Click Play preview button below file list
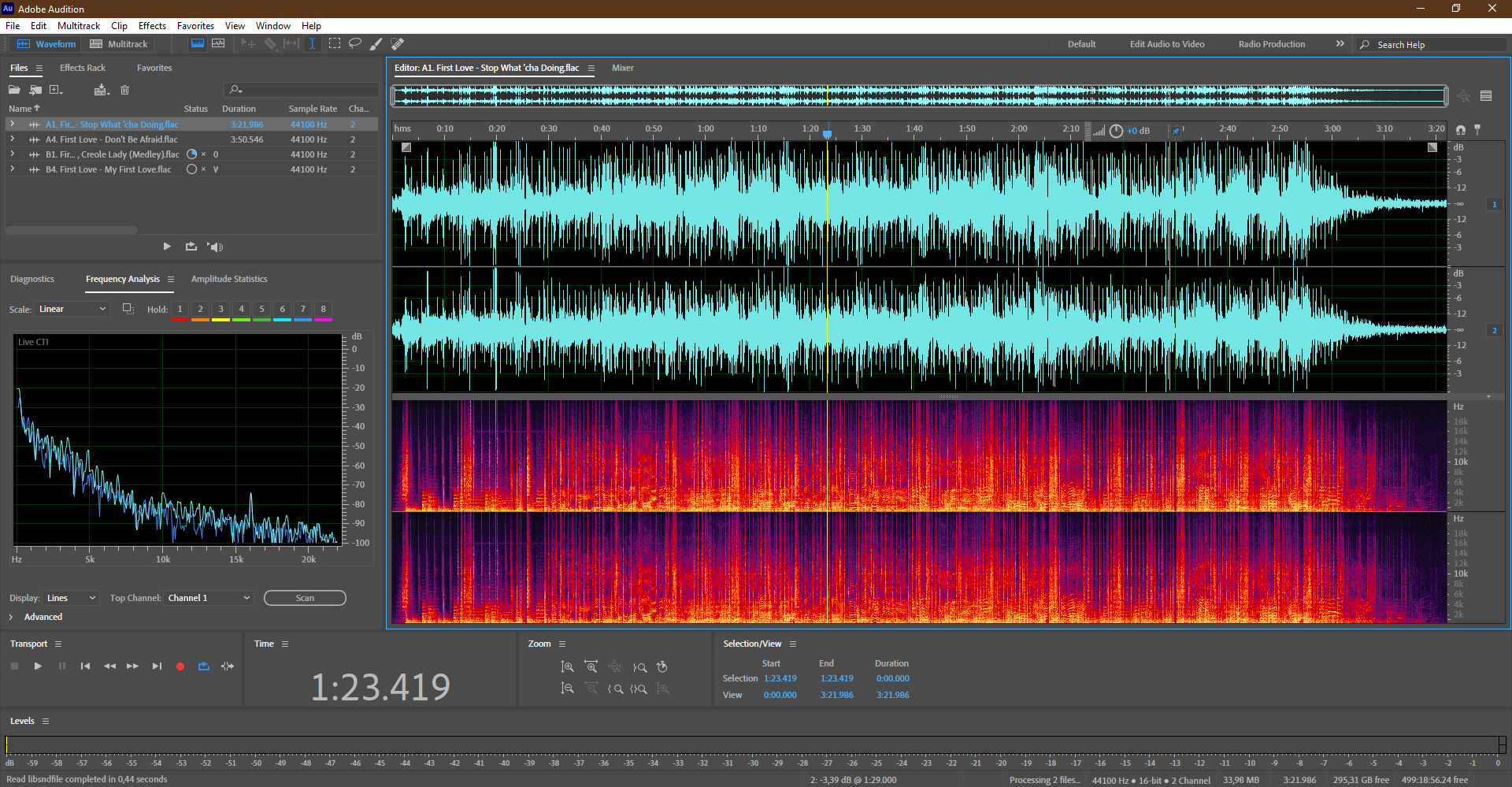This screenshot has height=787, width=1512. coord(167,247)
